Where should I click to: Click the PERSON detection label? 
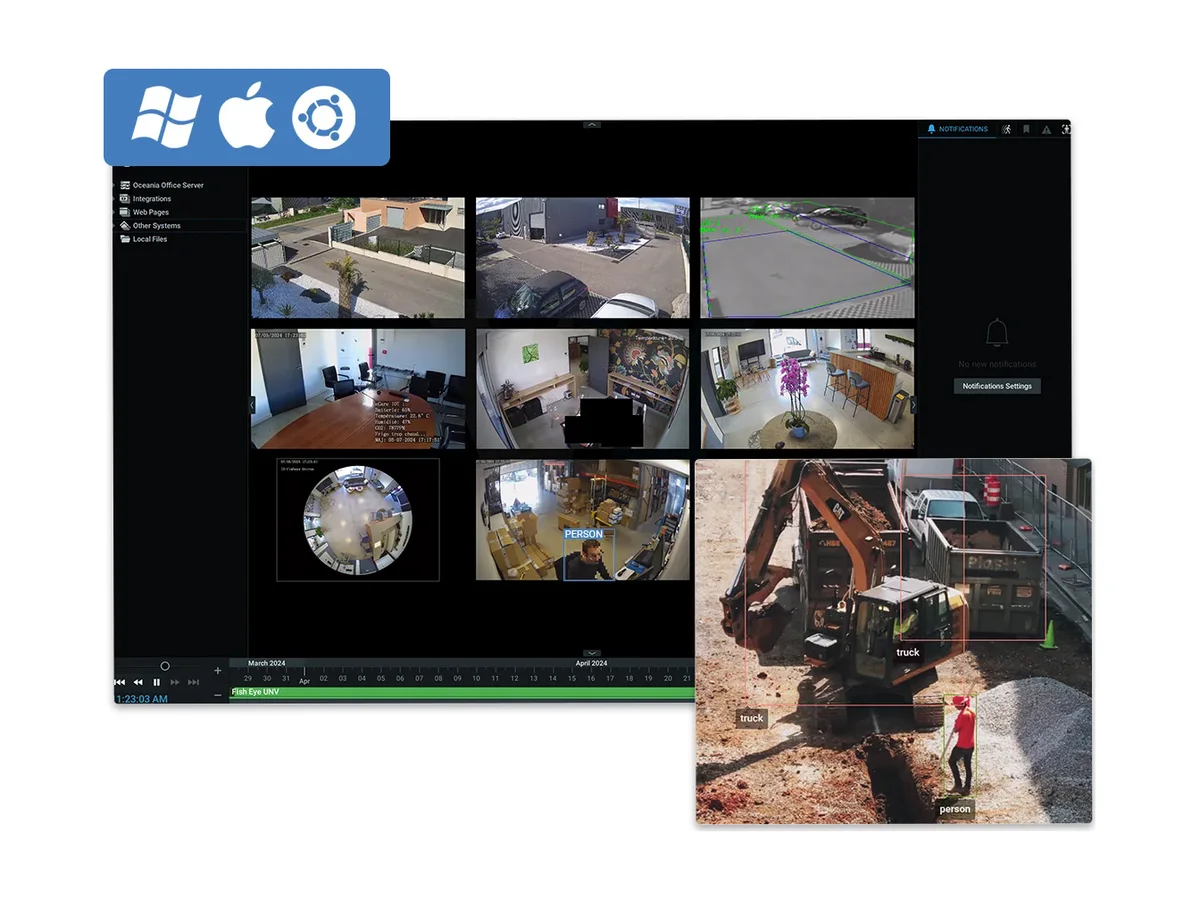pyautogui.click(x=584, y=534)
